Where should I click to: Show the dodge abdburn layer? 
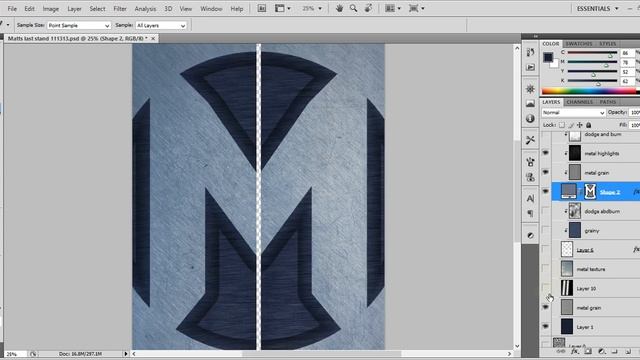coord(546,211)
